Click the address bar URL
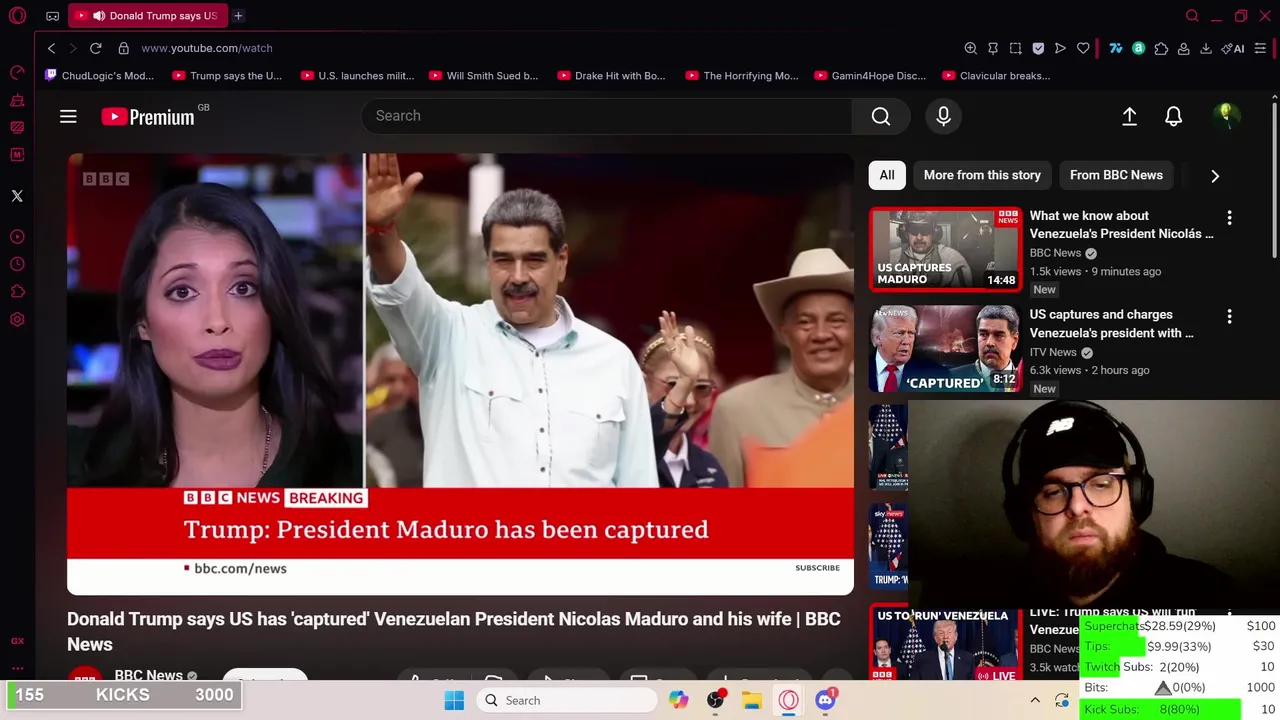The height and width of the screenshot is (720, 1280). point(206,48)
